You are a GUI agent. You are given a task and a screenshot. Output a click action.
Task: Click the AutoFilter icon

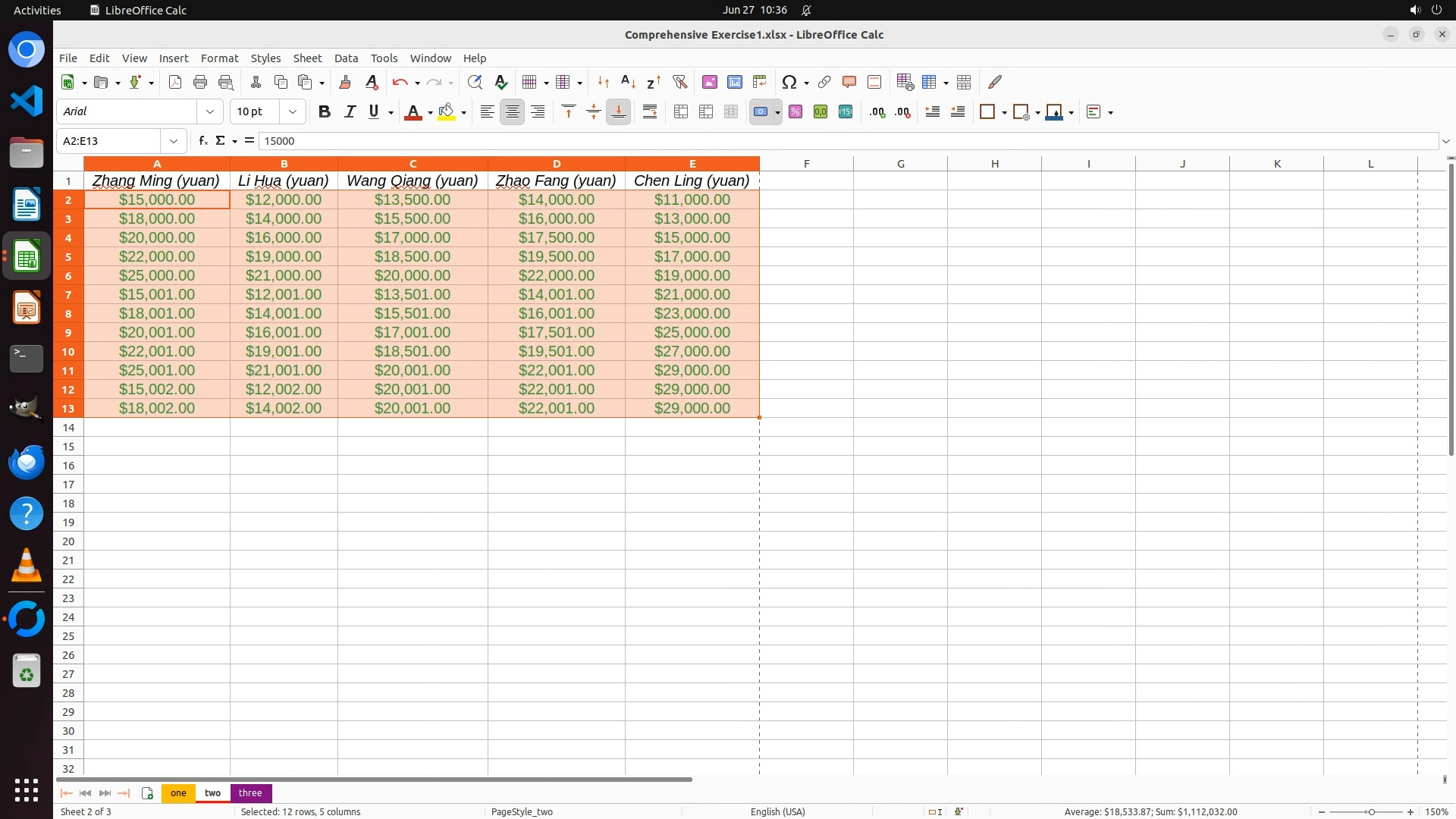click(x=679, y=82)
